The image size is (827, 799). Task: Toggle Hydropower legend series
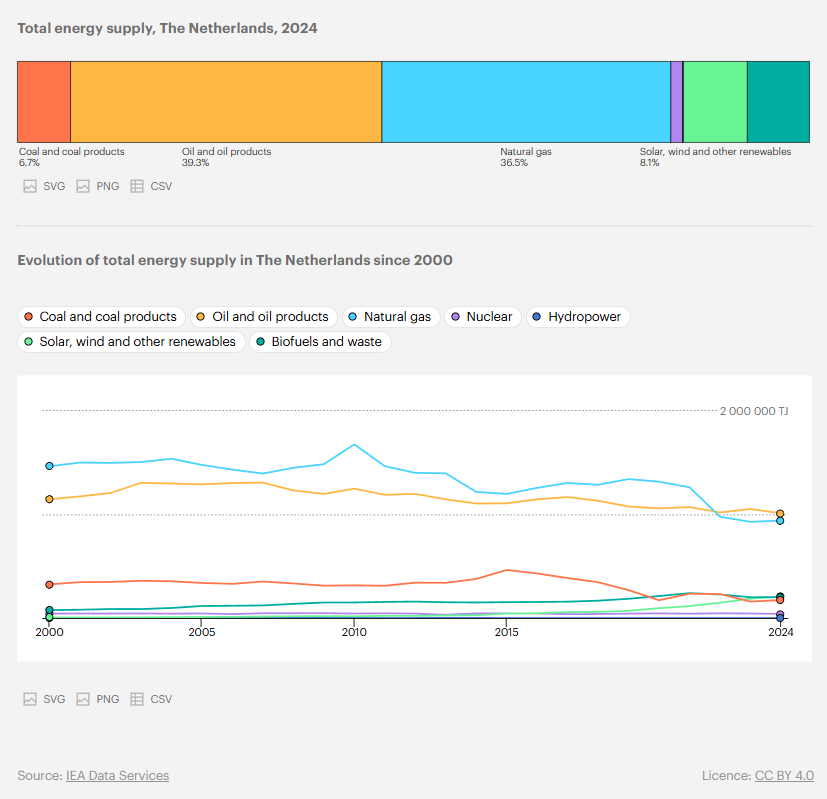578,317
